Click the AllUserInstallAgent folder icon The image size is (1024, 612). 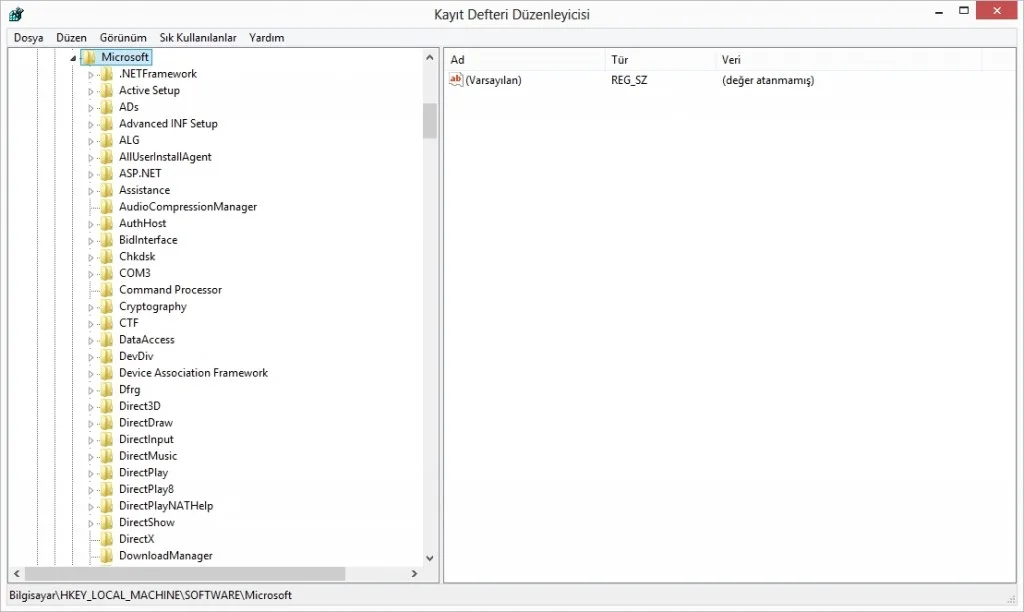[106, 157]
